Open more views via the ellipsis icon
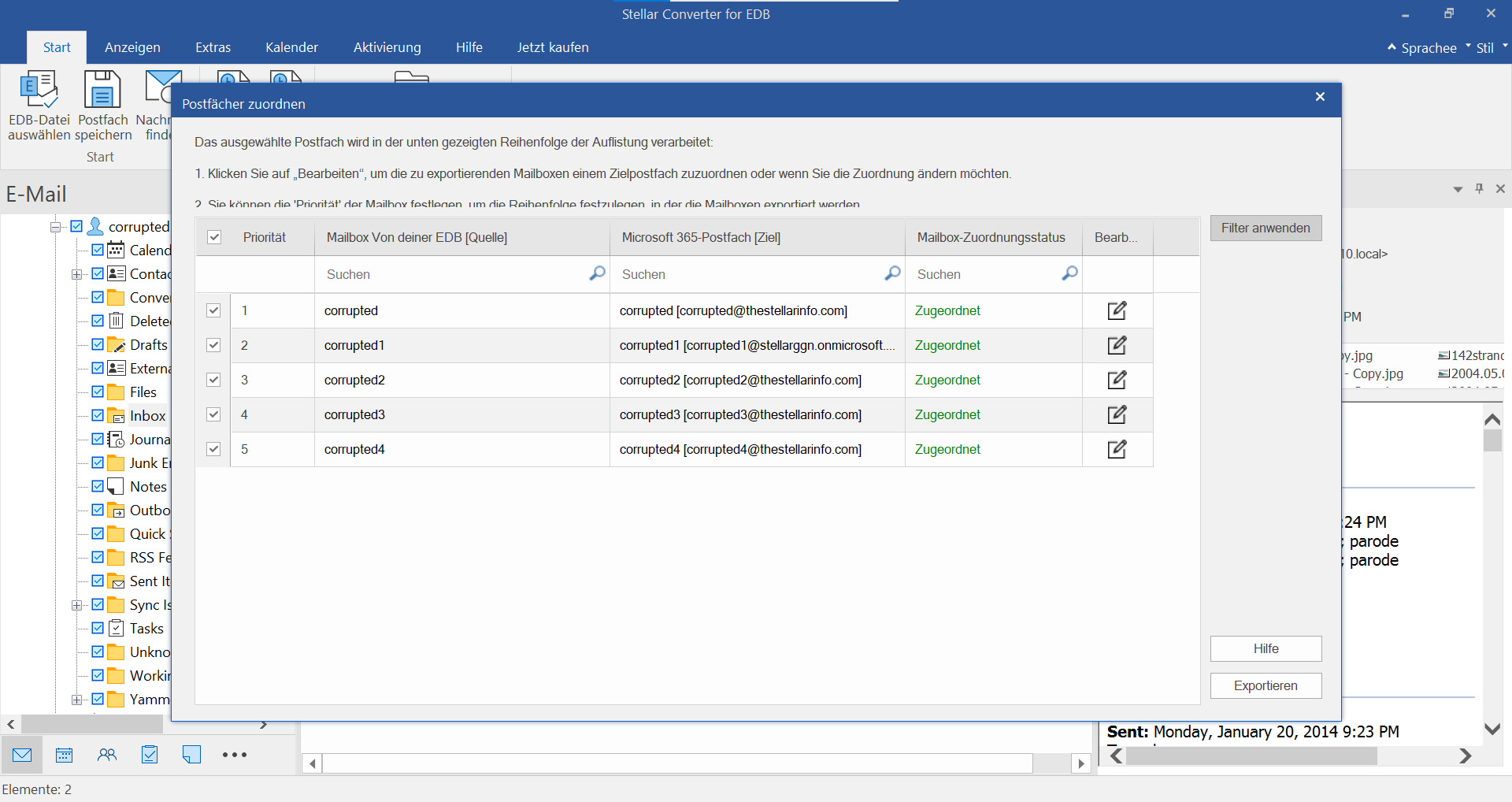 point(234,755)
